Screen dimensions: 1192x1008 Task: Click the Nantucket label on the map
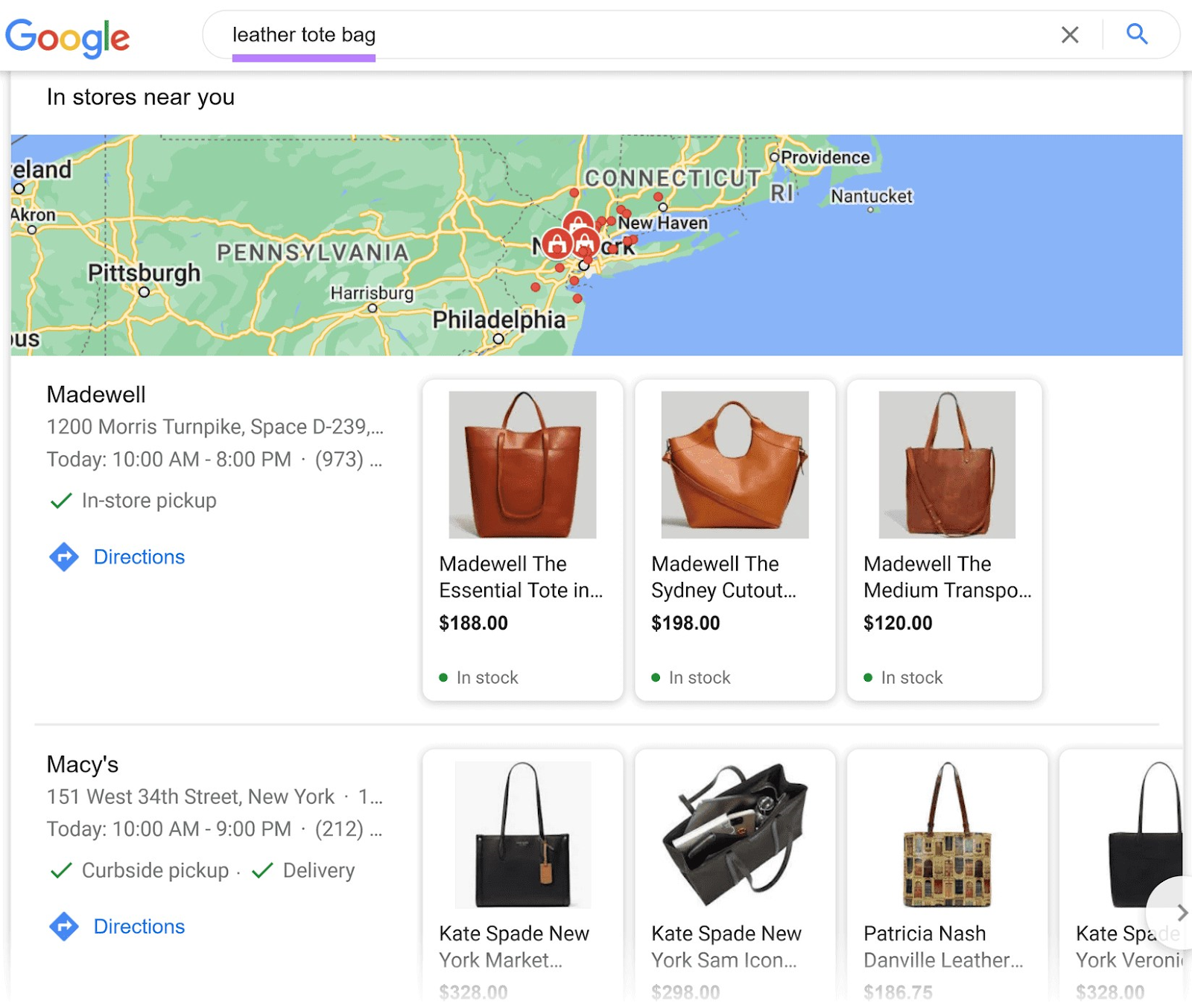(872, 196)
